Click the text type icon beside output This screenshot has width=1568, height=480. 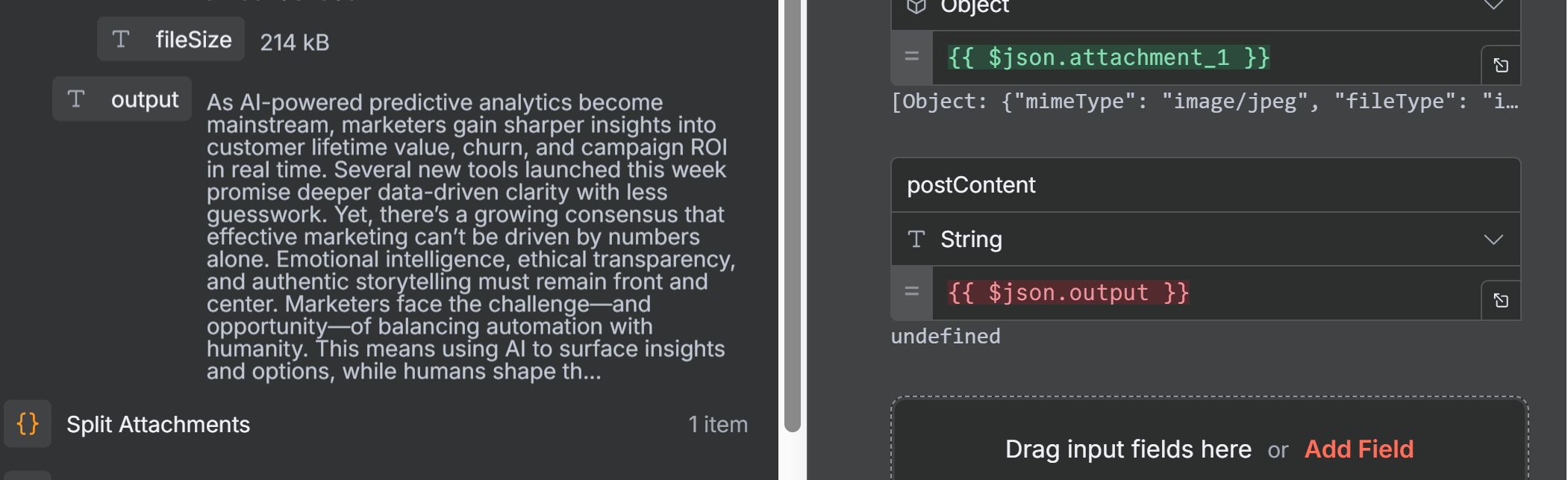point(76,99)
